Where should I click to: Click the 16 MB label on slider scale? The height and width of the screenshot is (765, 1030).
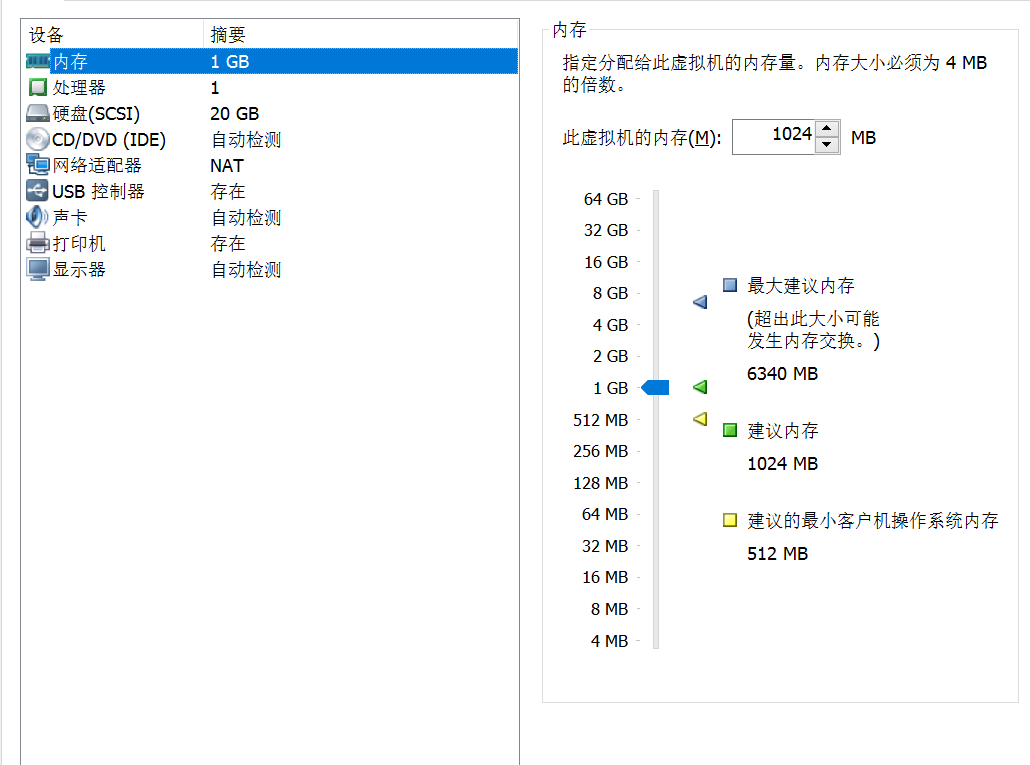[605, 577]
